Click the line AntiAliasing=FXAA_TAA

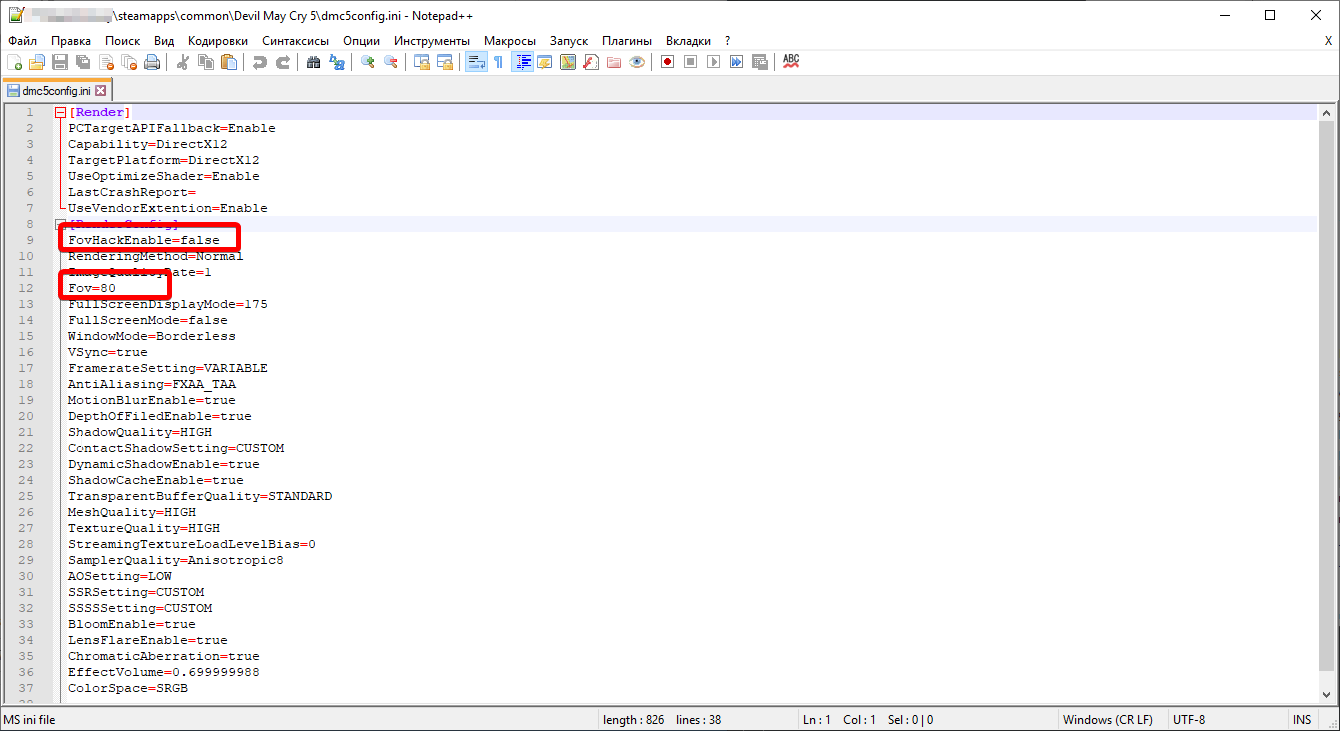click(152, 384)
